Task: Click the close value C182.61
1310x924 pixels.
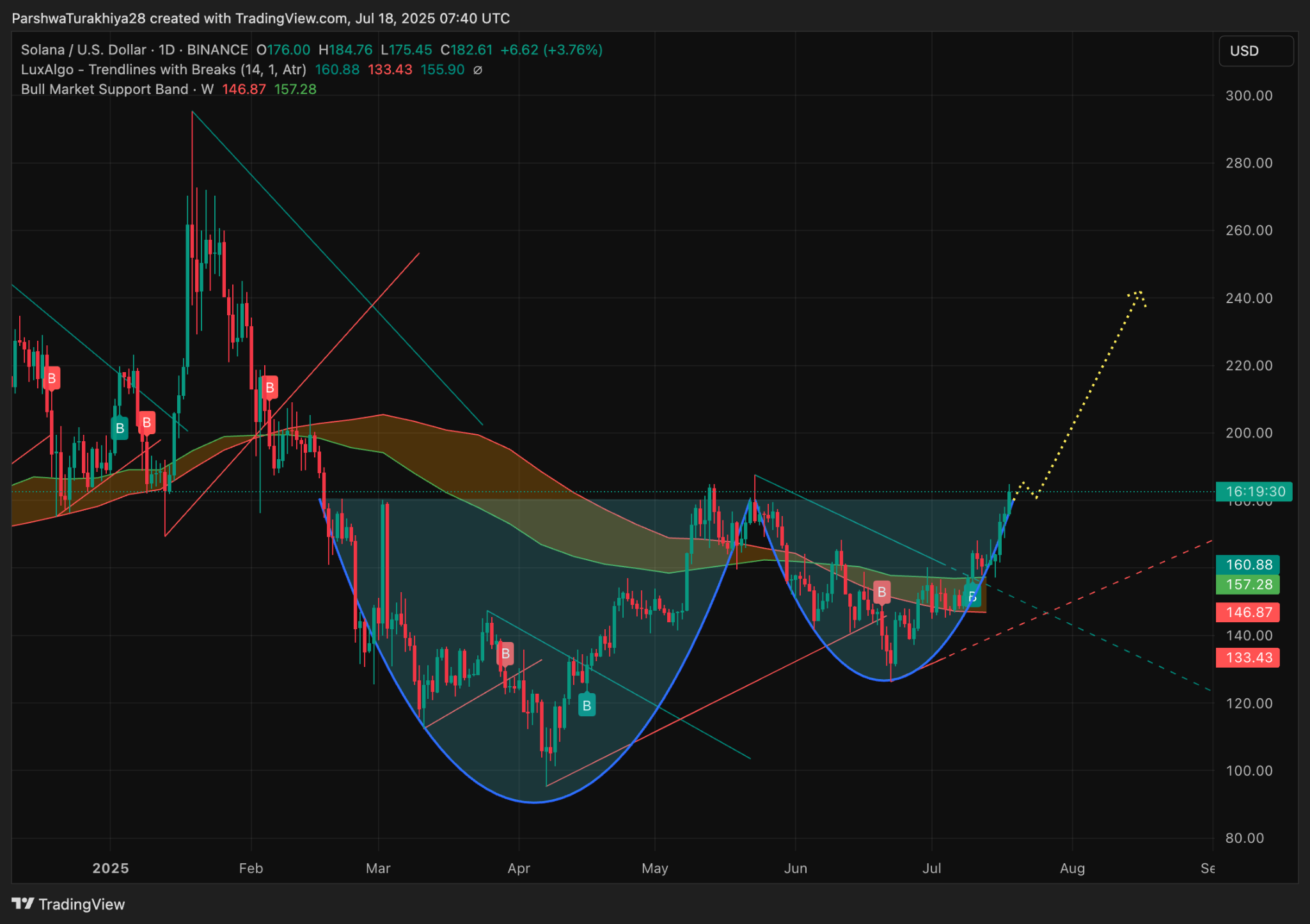Action: pos(467,50)
